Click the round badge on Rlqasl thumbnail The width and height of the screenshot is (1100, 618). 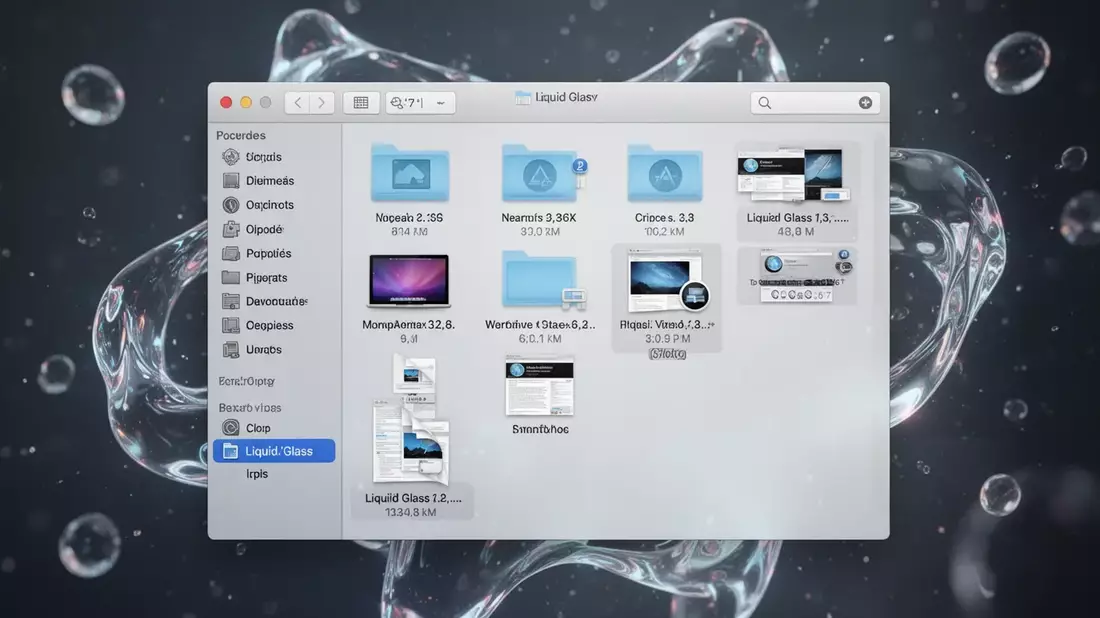[x=695, y=295]
